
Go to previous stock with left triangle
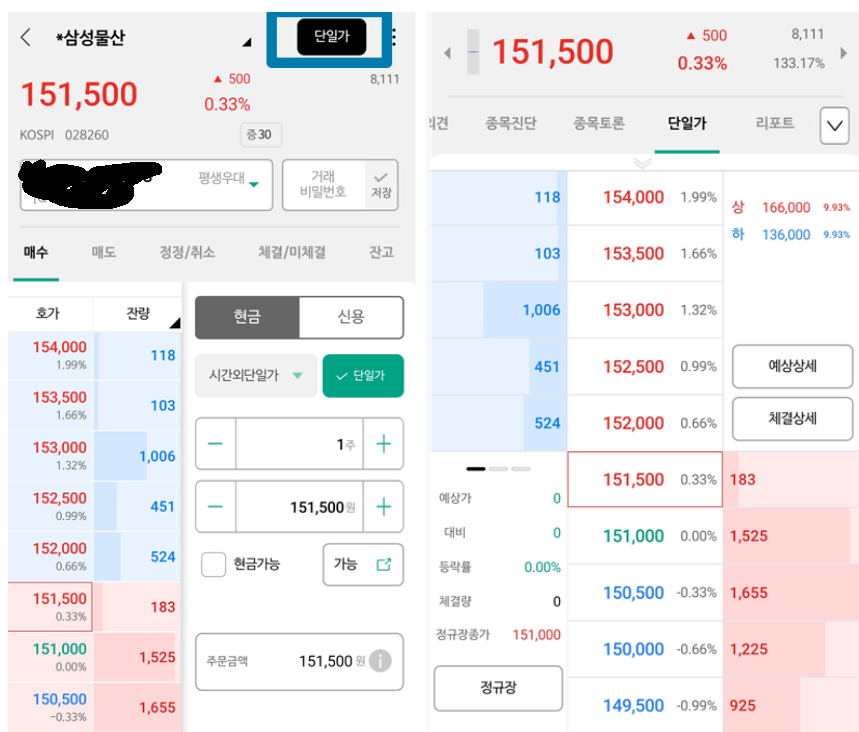tap(448, 53)
